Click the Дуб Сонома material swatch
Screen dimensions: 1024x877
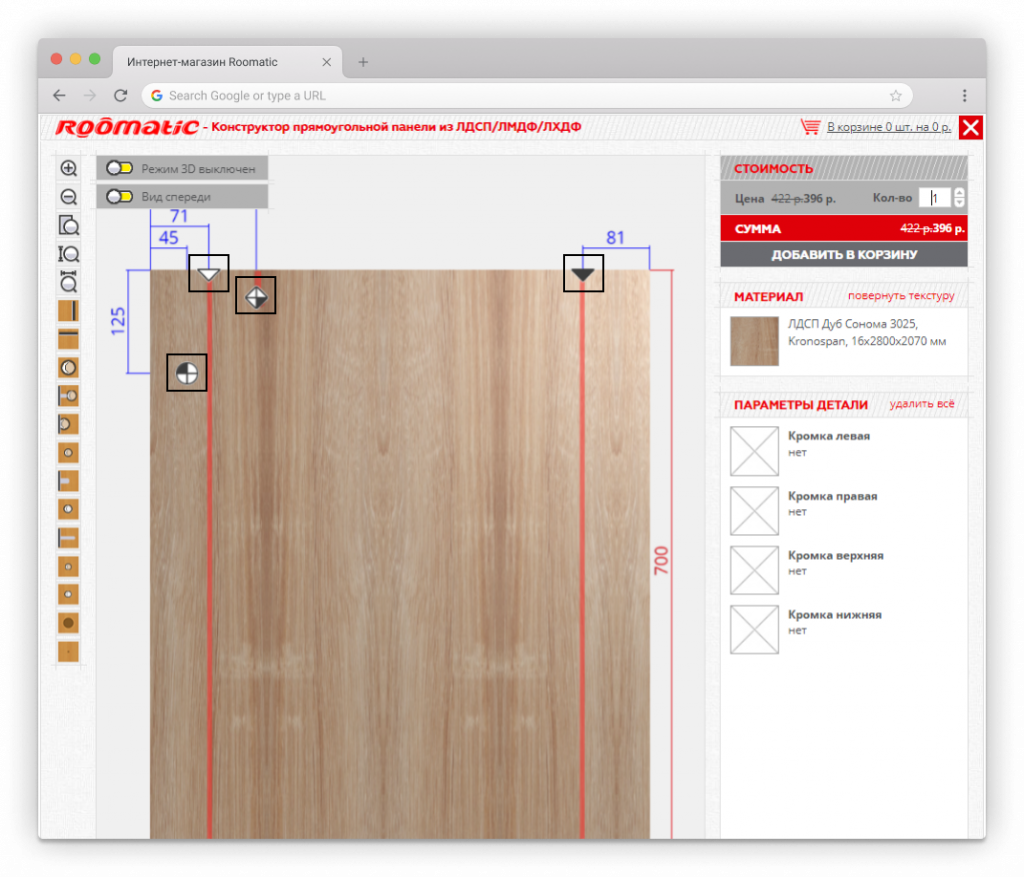pyautogui.click(x=754, y=341)
